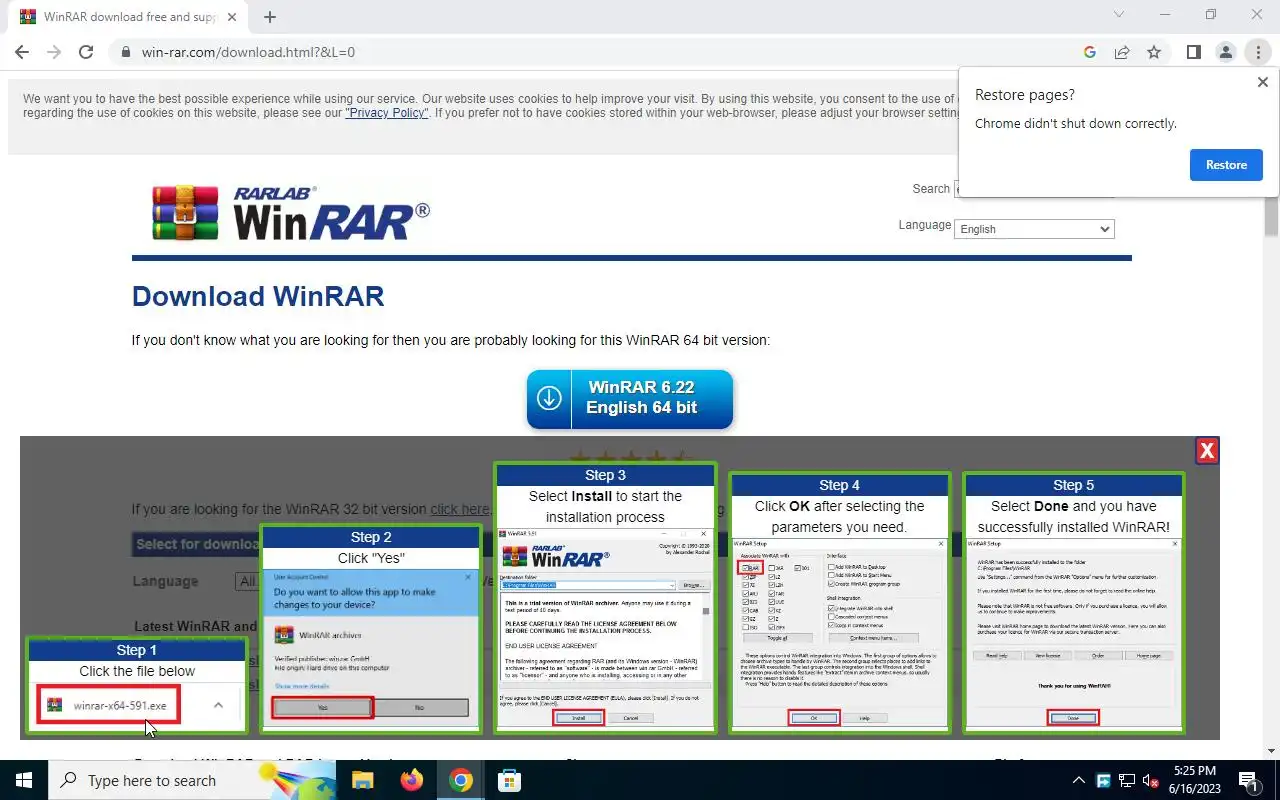Click the address bar URL
The image size is (1280, 800).
(248, 52)
